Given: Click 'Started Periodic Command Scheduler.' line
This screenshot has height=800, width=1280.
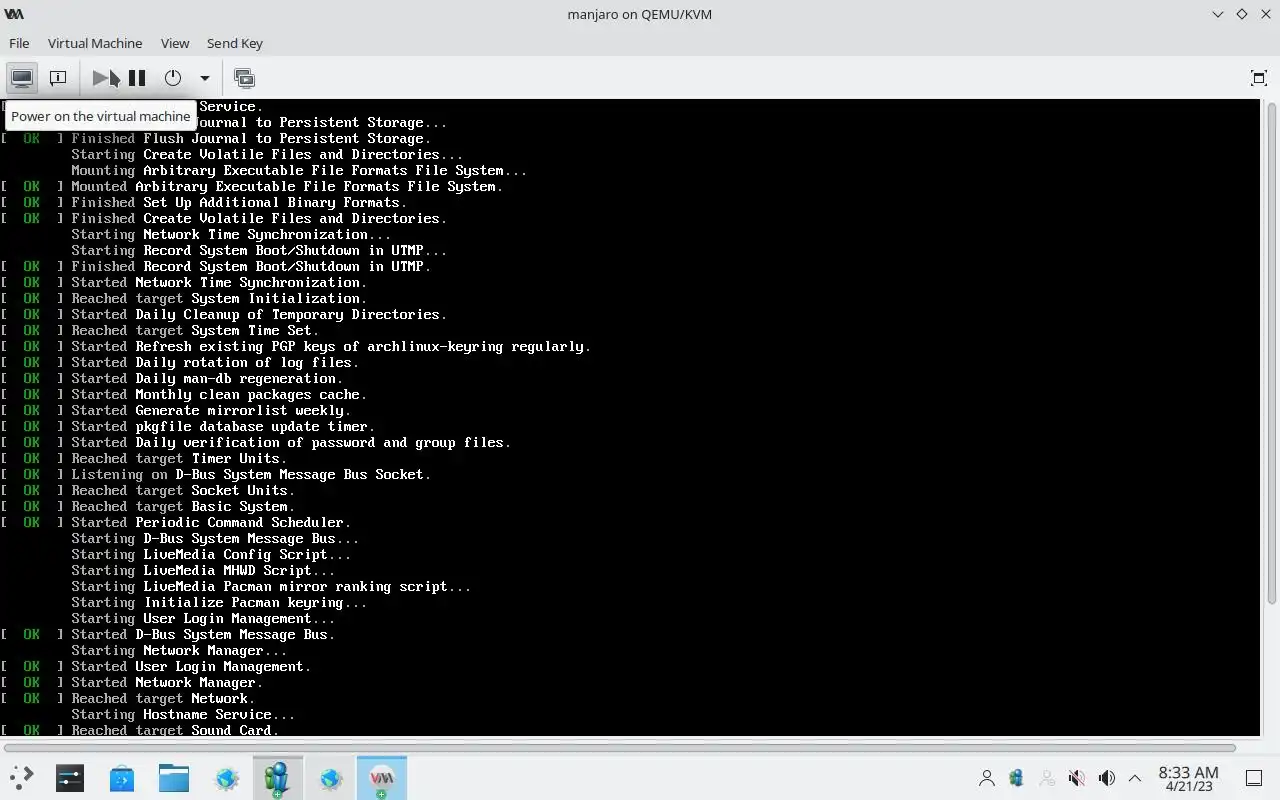Looking at the screenshot, I should pyautogui.click(x=211, y=522).
